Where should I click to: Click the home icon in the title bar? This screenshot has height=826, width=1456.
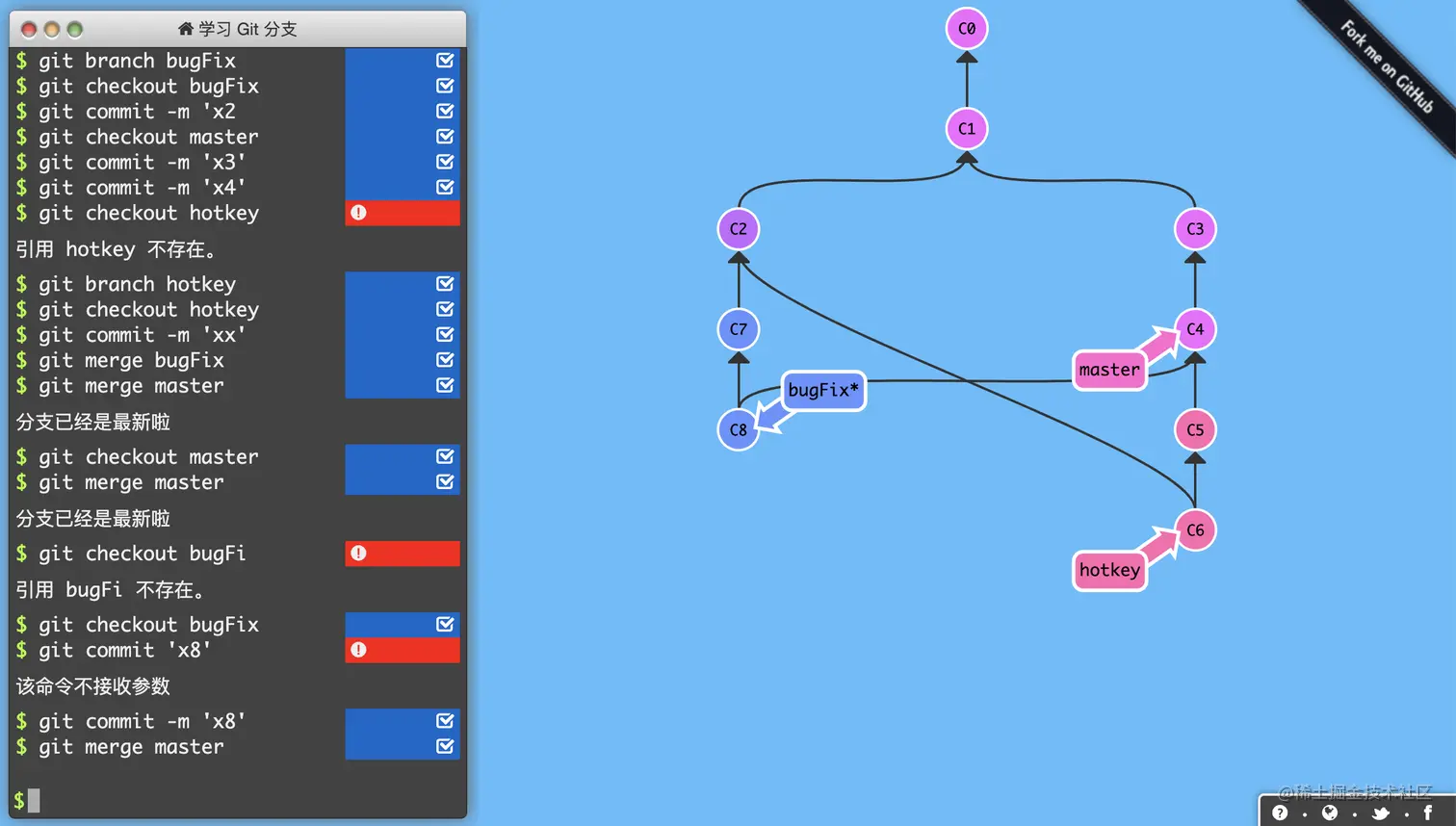pos(185,29)
